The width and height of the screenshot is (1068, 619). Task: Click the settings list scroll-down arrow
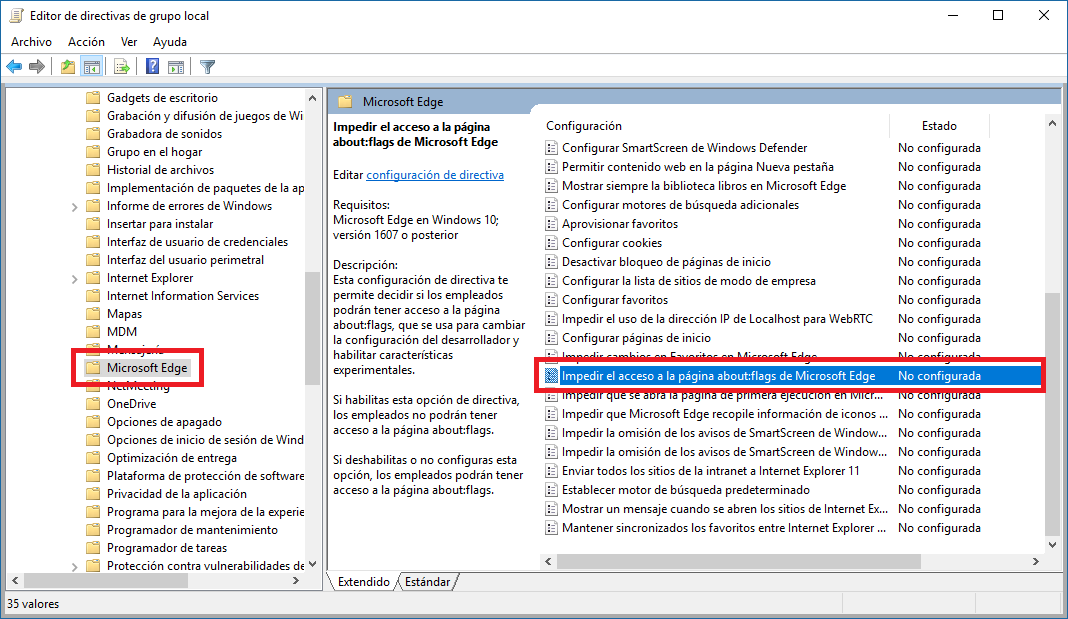coord(1052,545)
